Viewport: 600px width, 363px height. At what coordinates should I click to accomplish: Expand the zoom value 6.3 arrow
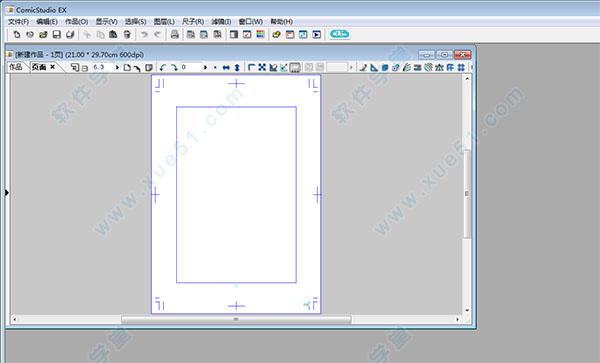tap(117, 68)
